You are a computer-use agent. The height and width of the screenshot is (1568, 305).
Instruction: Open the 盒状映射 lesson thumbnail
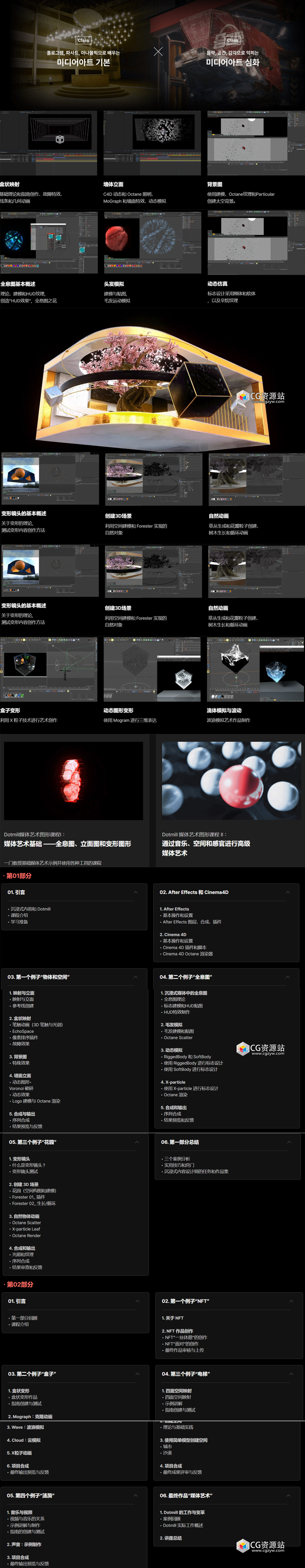[49, 143]
